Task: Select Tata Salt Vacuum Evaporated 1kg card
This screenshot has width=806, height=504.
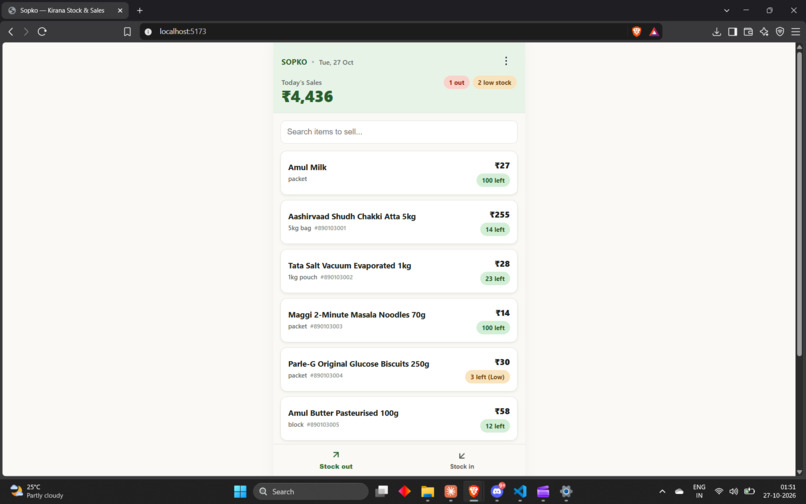Action: (399, 271)
